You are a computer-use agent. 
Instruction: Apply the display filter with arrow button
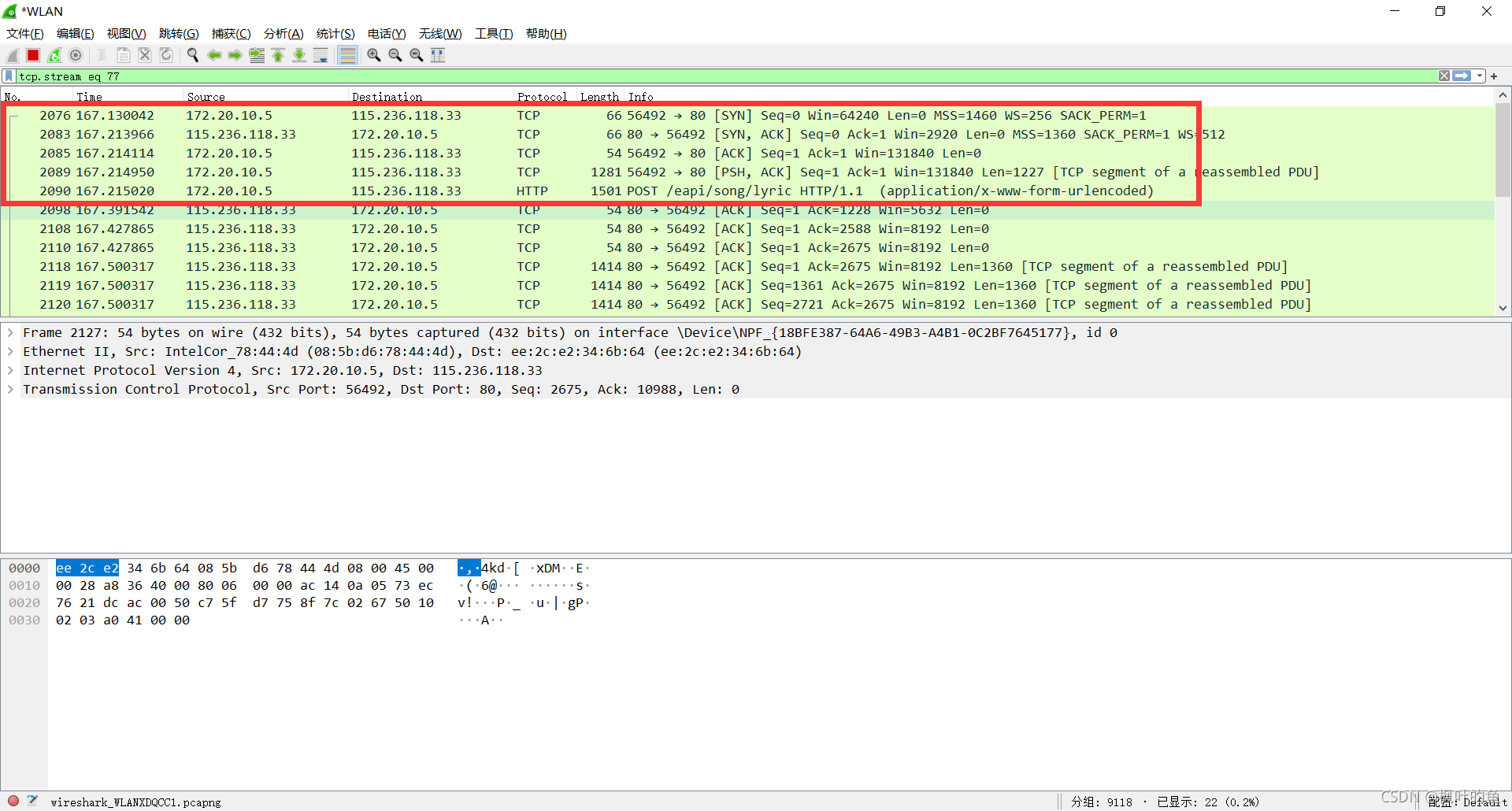[1462, 76]
